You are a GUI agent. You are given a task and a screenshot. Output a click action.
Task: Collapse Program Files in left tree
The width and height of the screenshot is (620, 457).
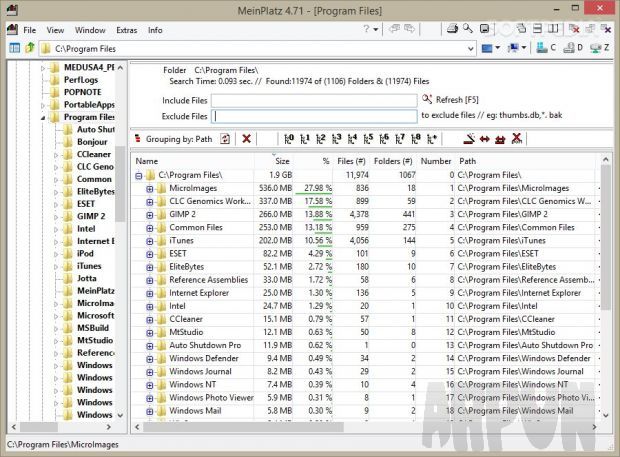[x=43, y=117]
